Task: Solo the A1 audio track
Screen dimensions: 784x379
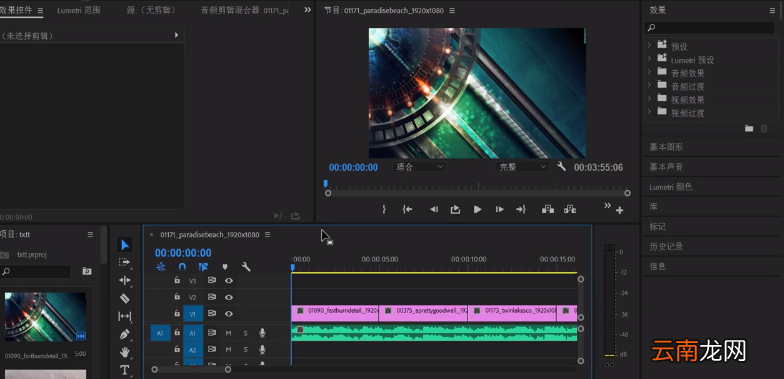Action: point(246,333)
